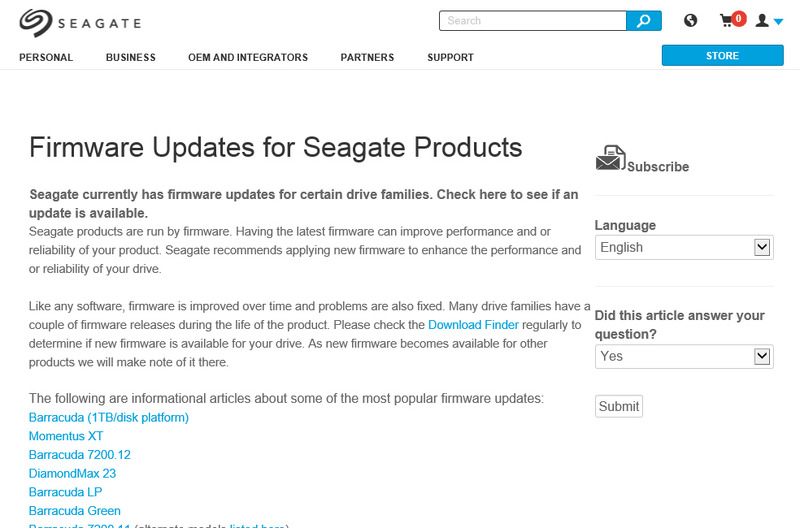The height and width of the screenshot is (528, 800).
Task: Open the Support menu
Action: pos(450,58)
